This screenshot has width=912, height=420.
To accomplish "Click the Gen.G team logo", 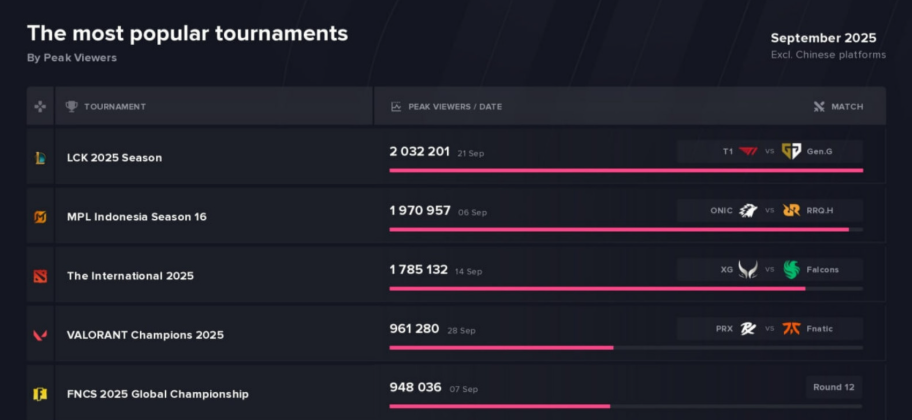I will pyautogui.click(x=791, y=152).
